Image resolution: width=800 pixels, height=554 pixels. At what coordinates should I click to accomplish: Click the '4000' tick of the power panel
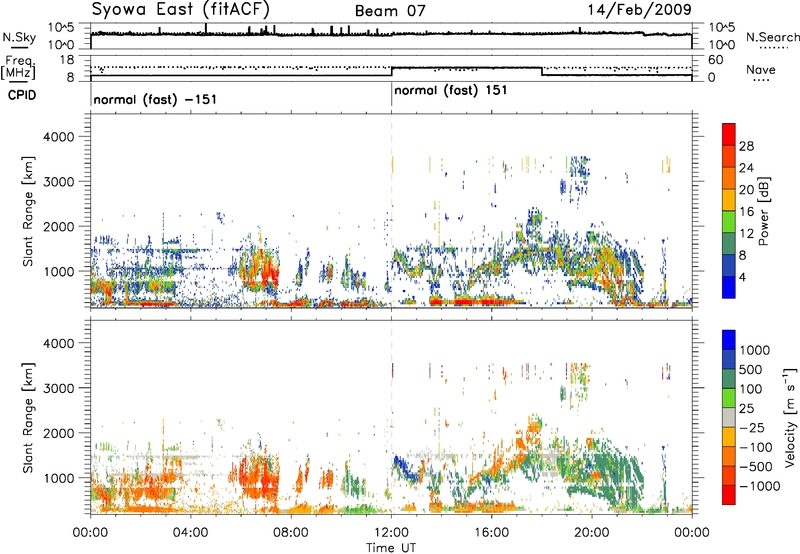59,137
